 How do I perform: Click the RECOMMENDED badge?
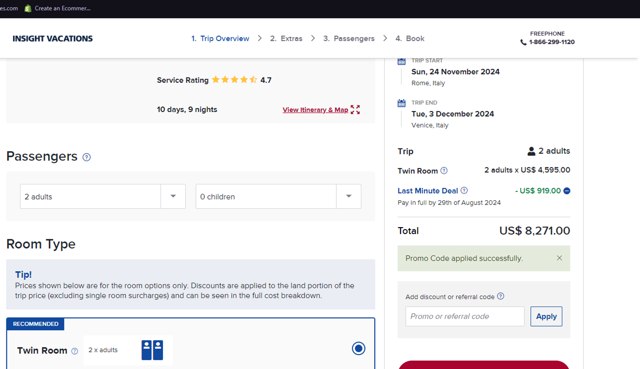pos(36,324)
